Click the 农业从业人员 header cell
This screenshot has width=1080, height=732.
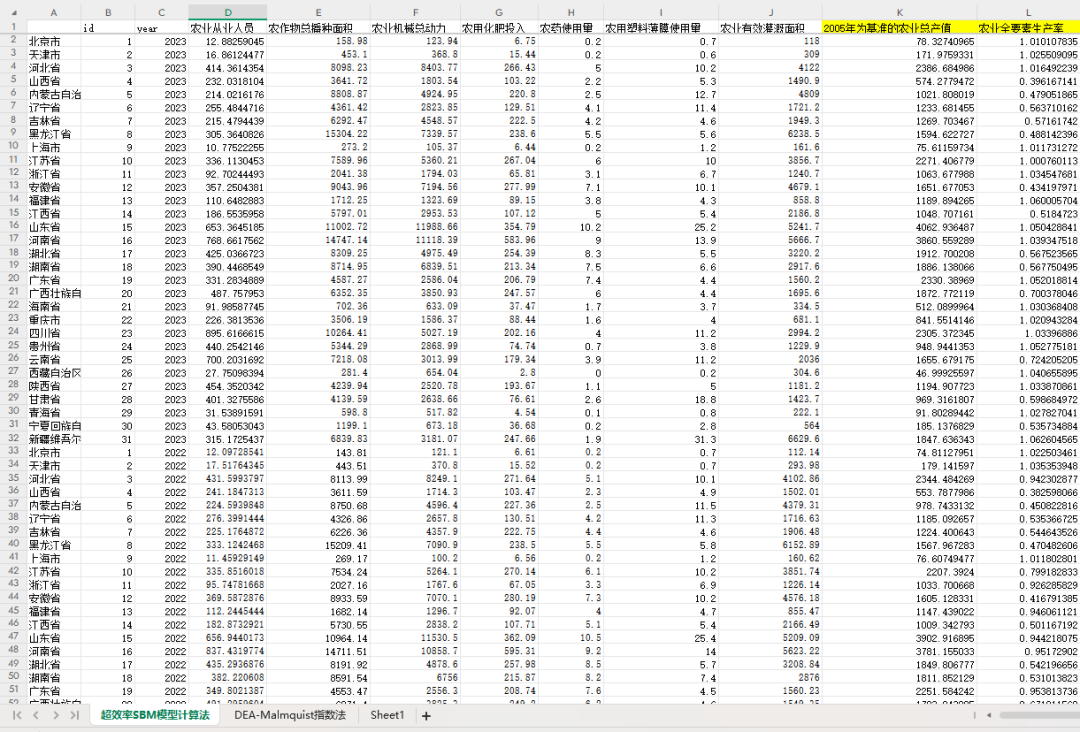pos(228,28)
